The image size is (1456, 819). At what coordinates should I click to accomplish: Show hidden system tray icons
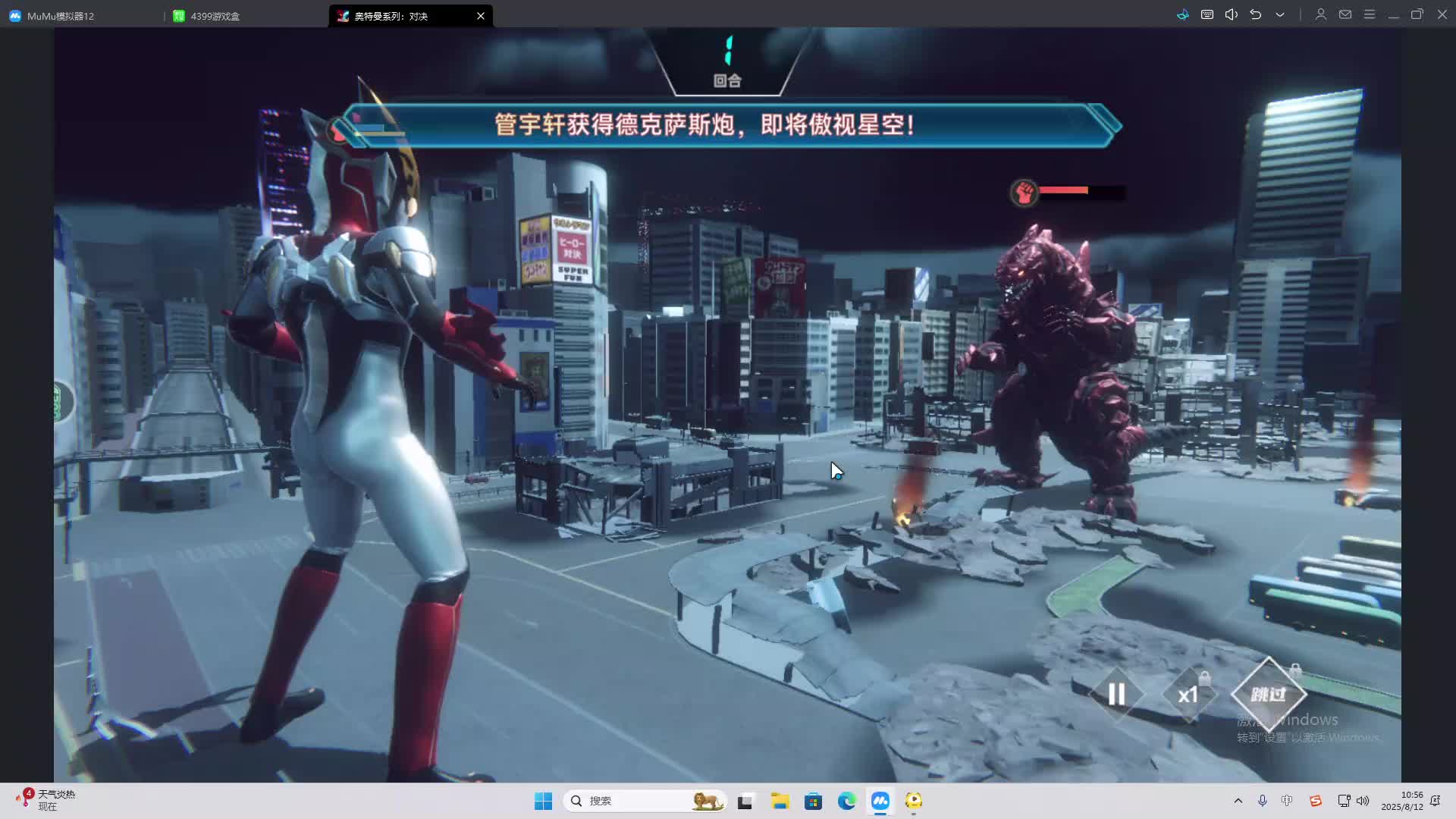tap(1238, 801)
